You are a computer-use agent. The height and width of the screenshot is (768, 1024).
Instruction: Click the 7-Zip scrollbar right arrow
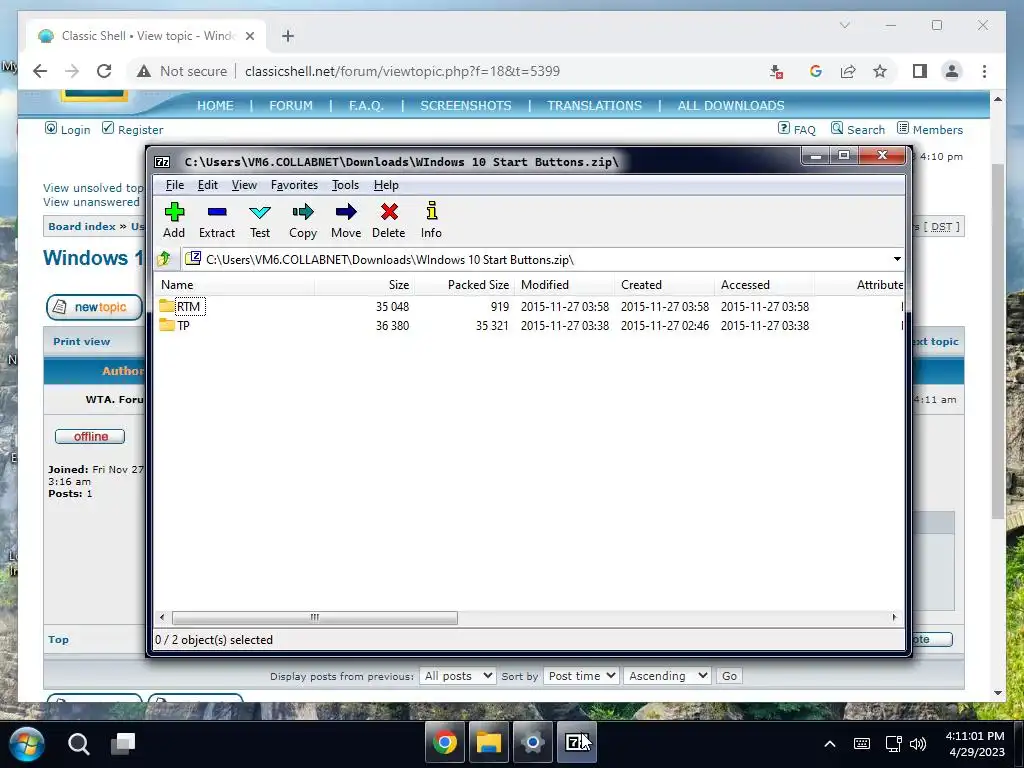895,617
